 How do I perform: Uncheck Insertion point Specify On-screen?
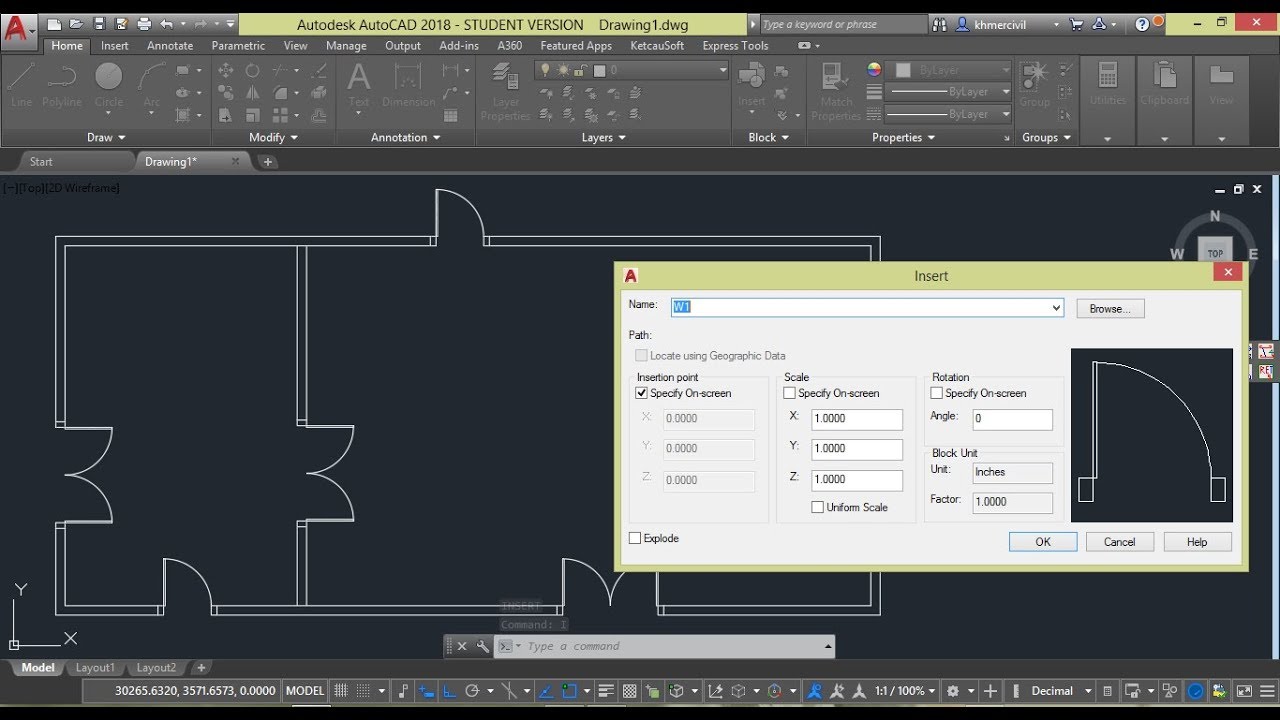click(642, 393)
